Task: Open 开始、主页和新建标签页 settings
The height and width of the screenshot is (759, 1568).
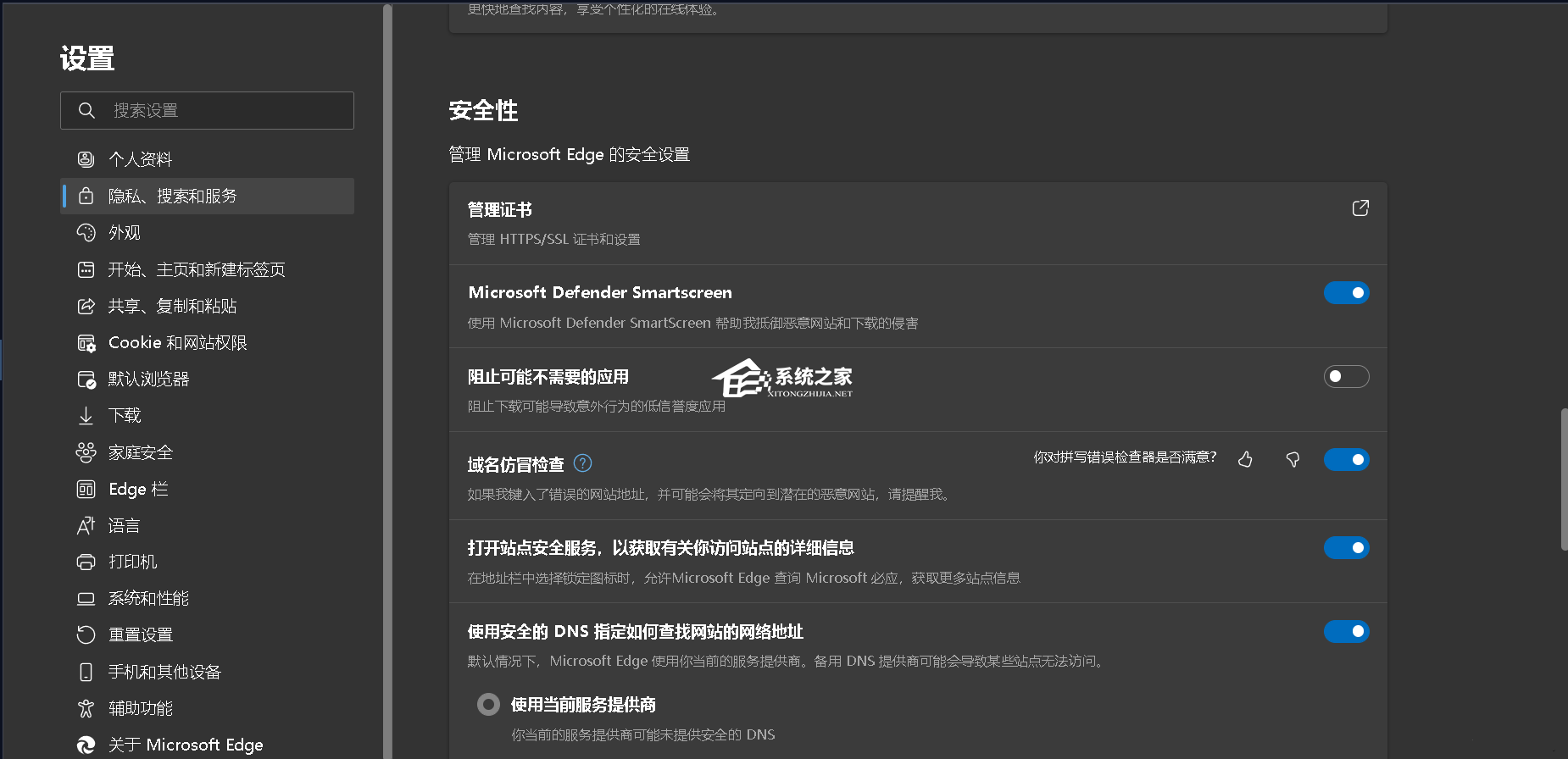Action: point(208,269)
